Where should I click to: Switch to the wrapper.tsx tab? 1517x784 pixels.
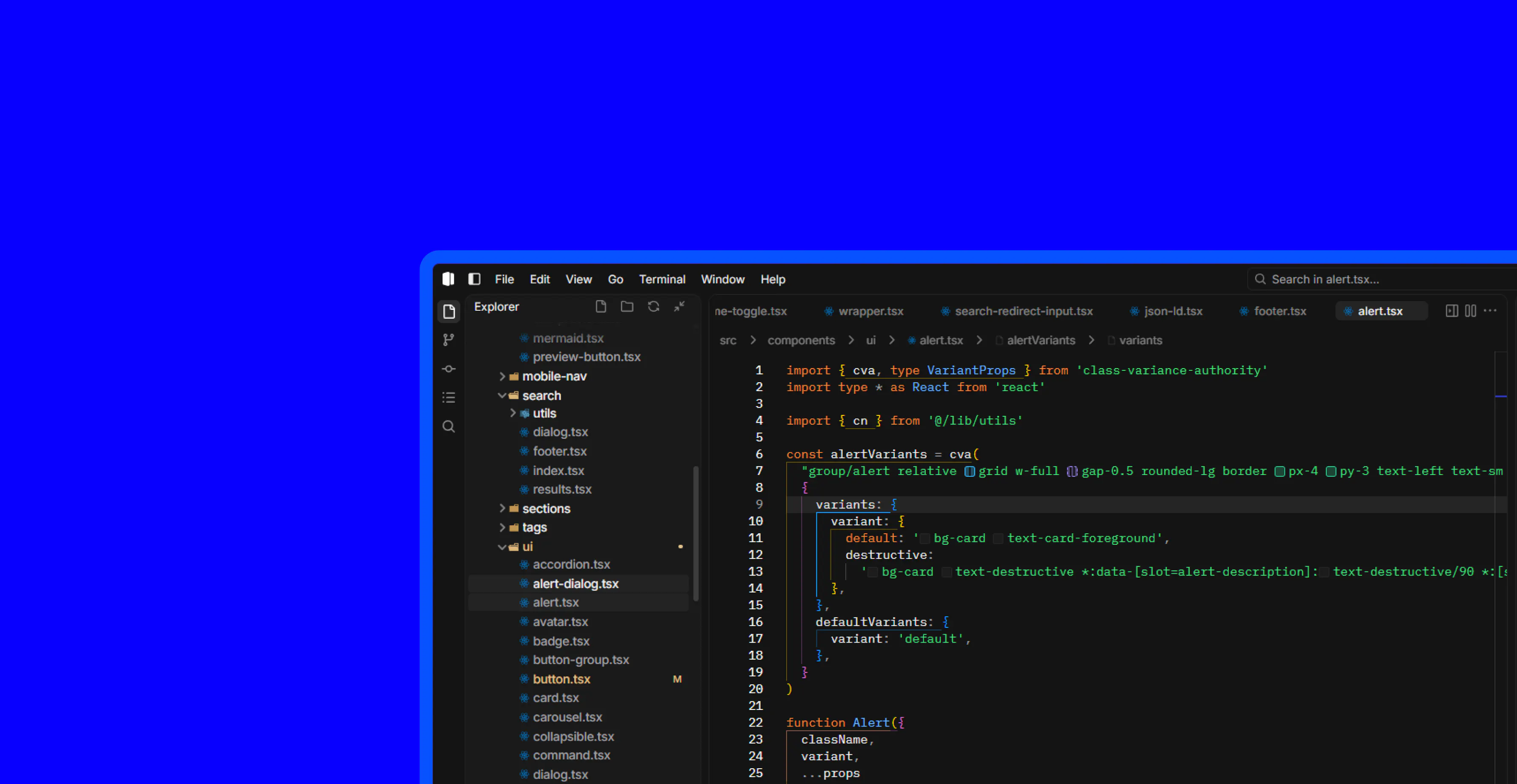[x=863, y=311]
